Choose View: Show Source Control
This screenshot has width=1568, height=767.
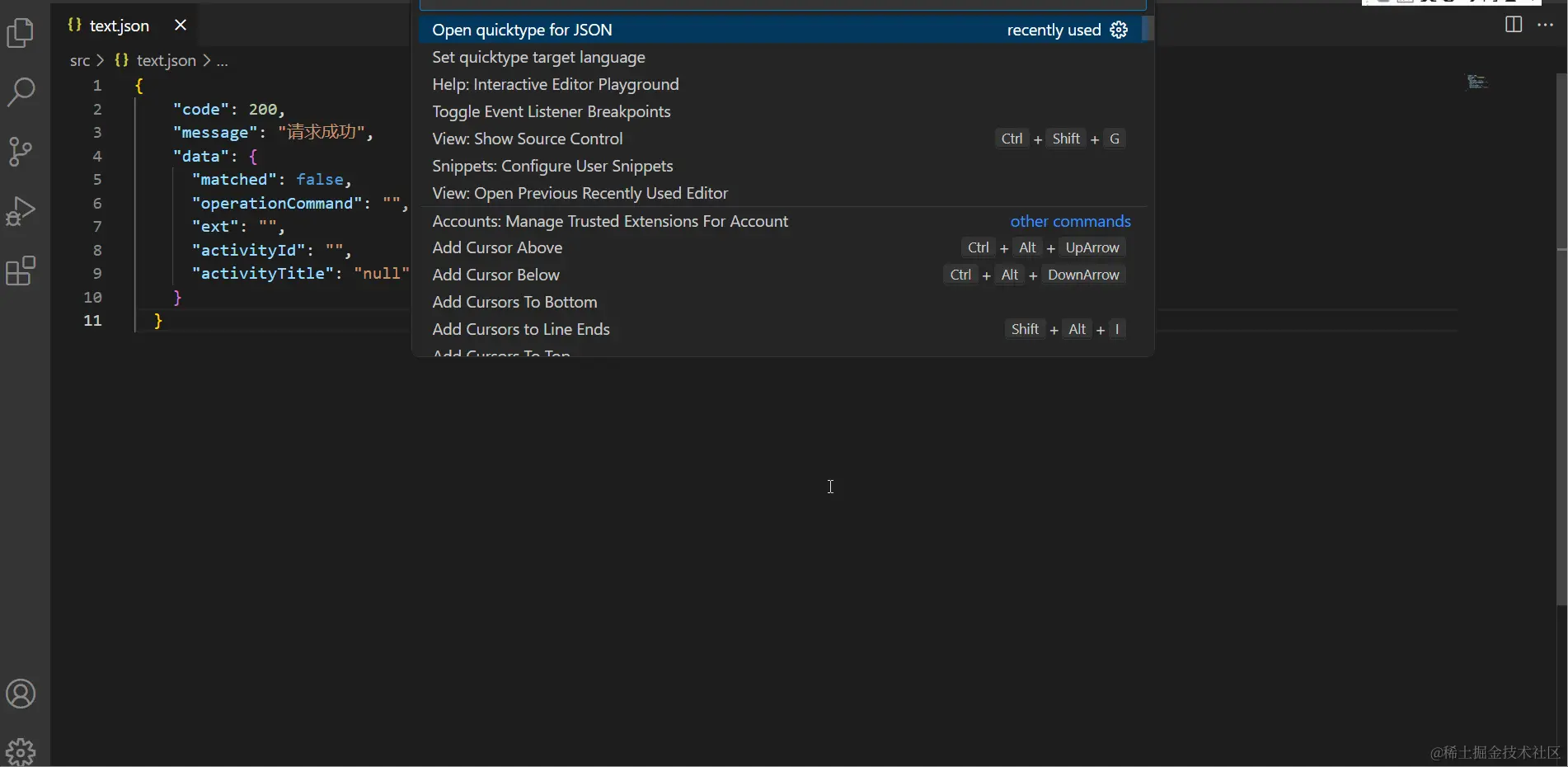(780, 139)
